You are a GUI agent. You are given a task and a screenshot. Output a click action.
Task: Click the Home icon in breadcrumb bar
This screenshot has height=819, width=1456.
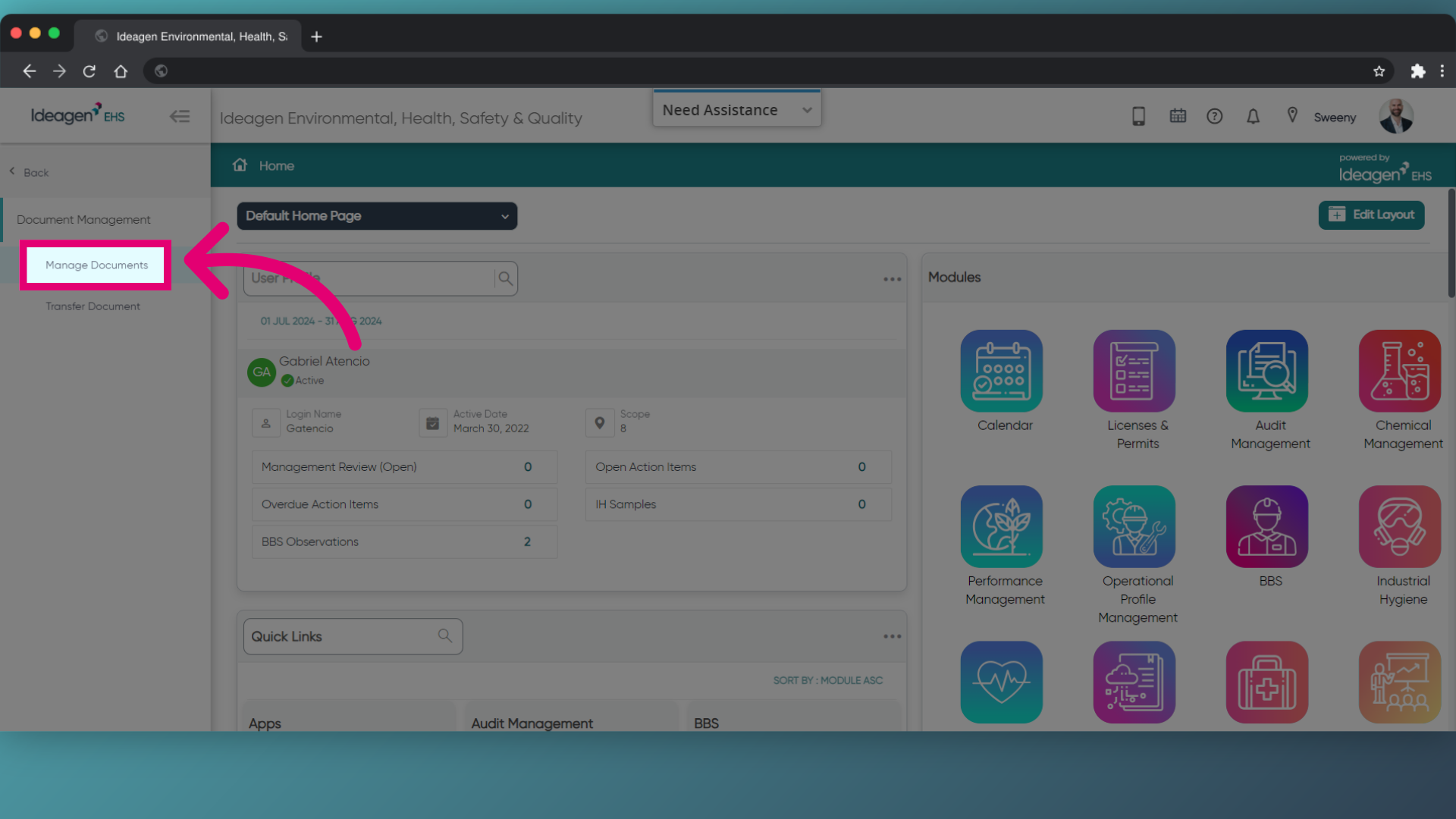pos(240,165)
